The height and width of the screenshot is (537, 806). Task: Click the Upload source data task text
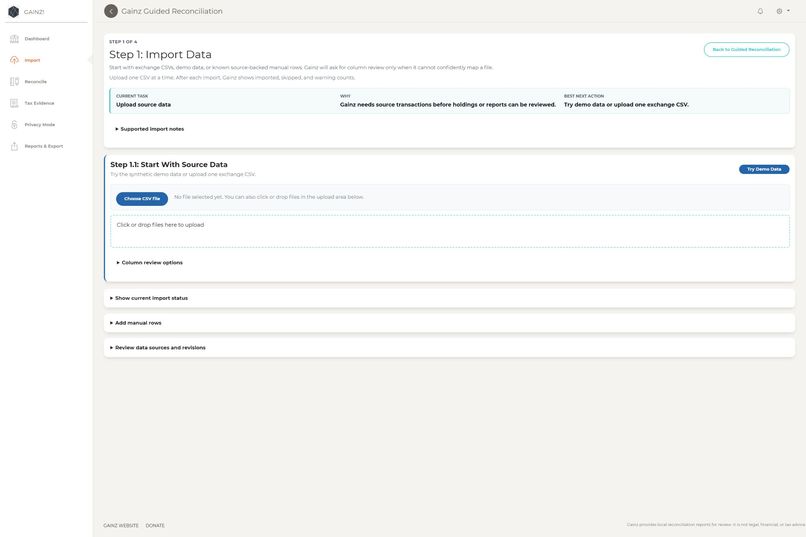click(x=143, y=105)
